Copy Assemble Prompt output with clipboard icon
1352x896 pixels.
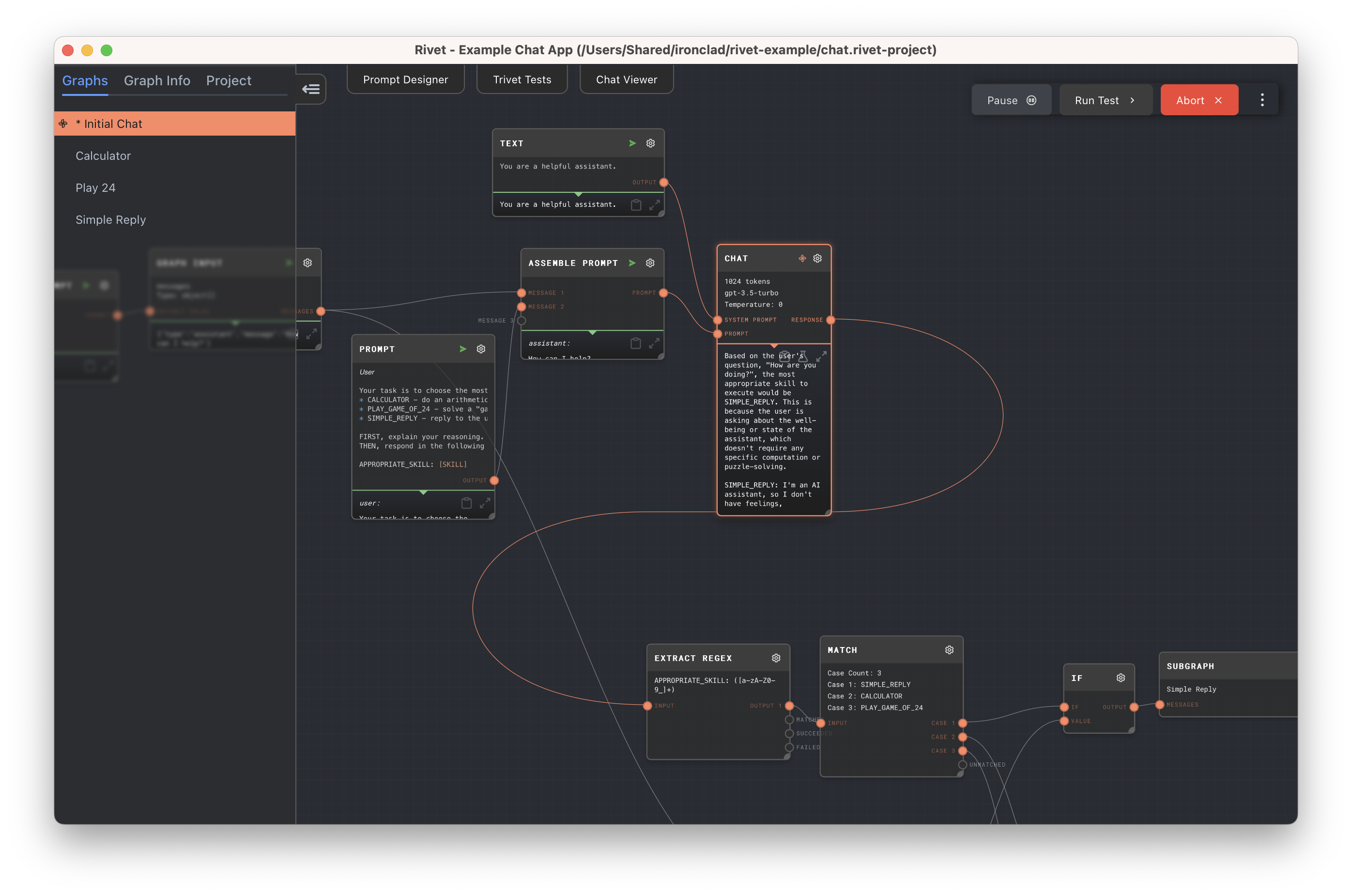click(x=635, y=343)
